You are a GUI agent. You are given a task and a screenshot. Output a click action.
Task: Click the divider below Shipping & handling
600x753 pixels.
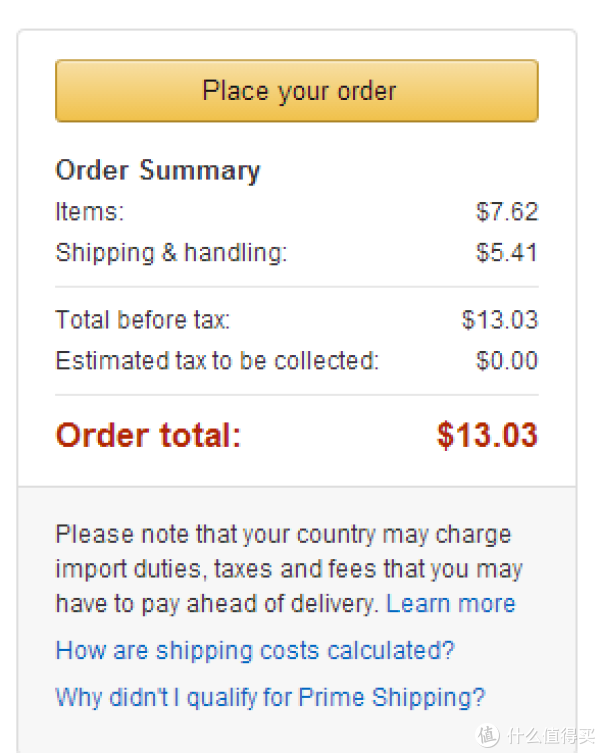[297, 287]
